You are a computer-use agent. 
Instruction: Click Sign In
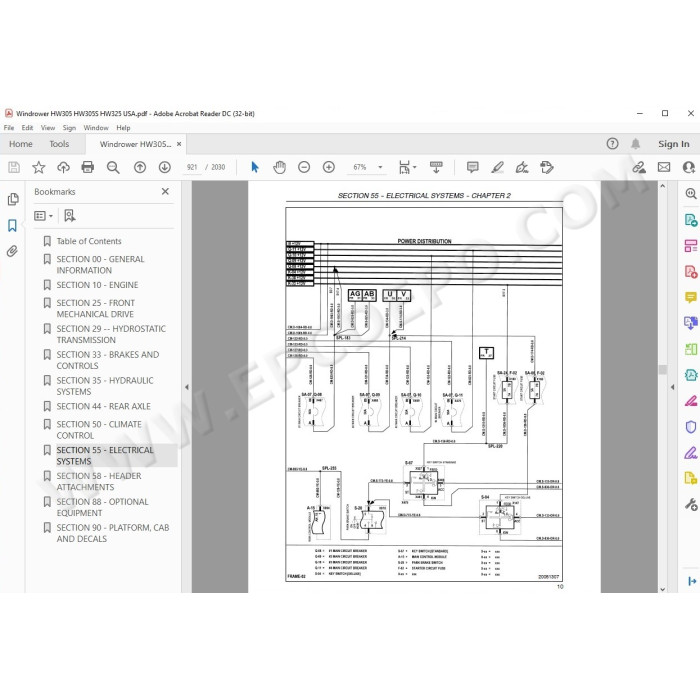tap(673, 144)
